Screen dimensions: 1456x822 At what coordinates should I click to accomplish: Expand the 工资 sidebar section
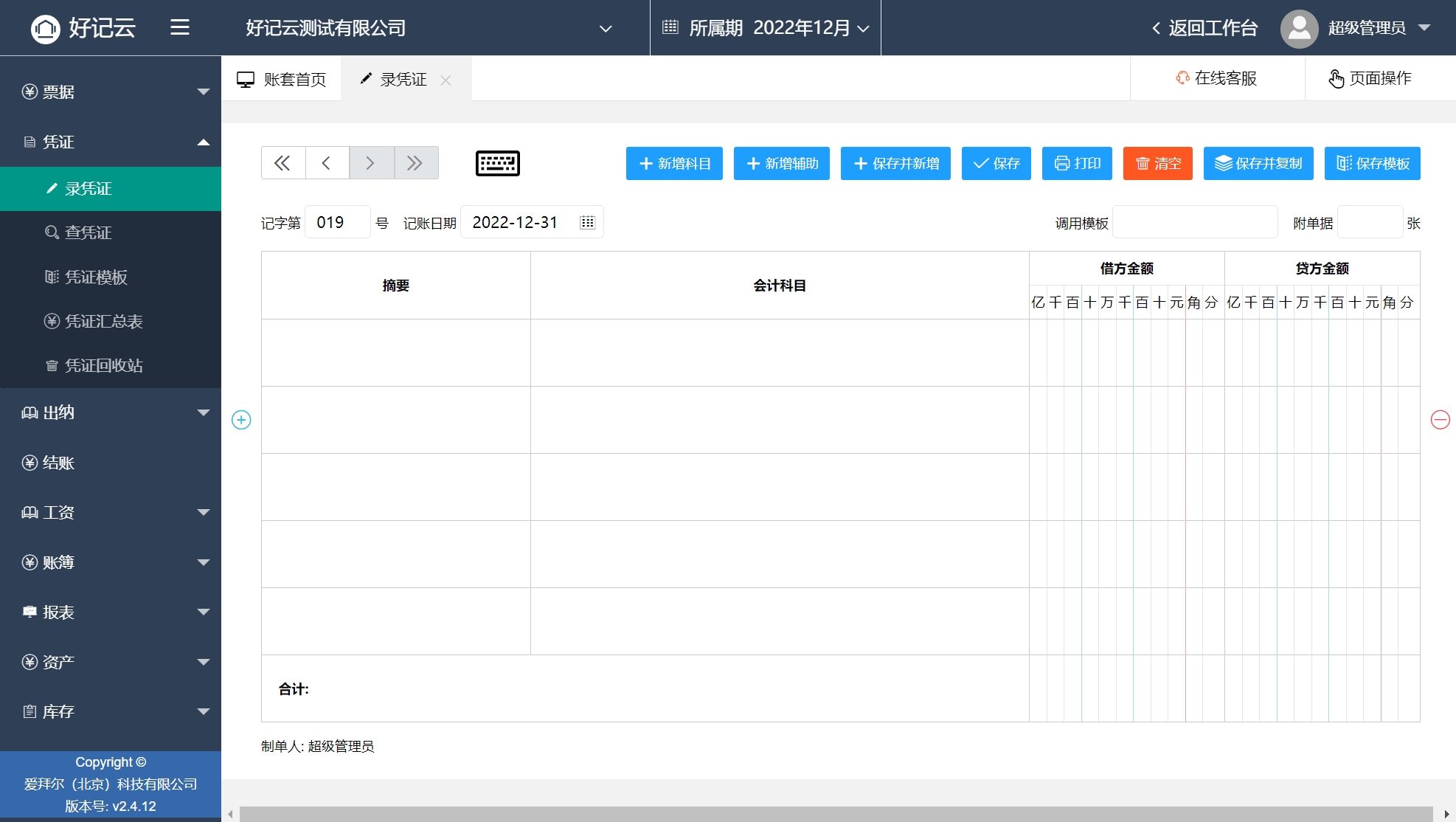[x=111, y=512]
